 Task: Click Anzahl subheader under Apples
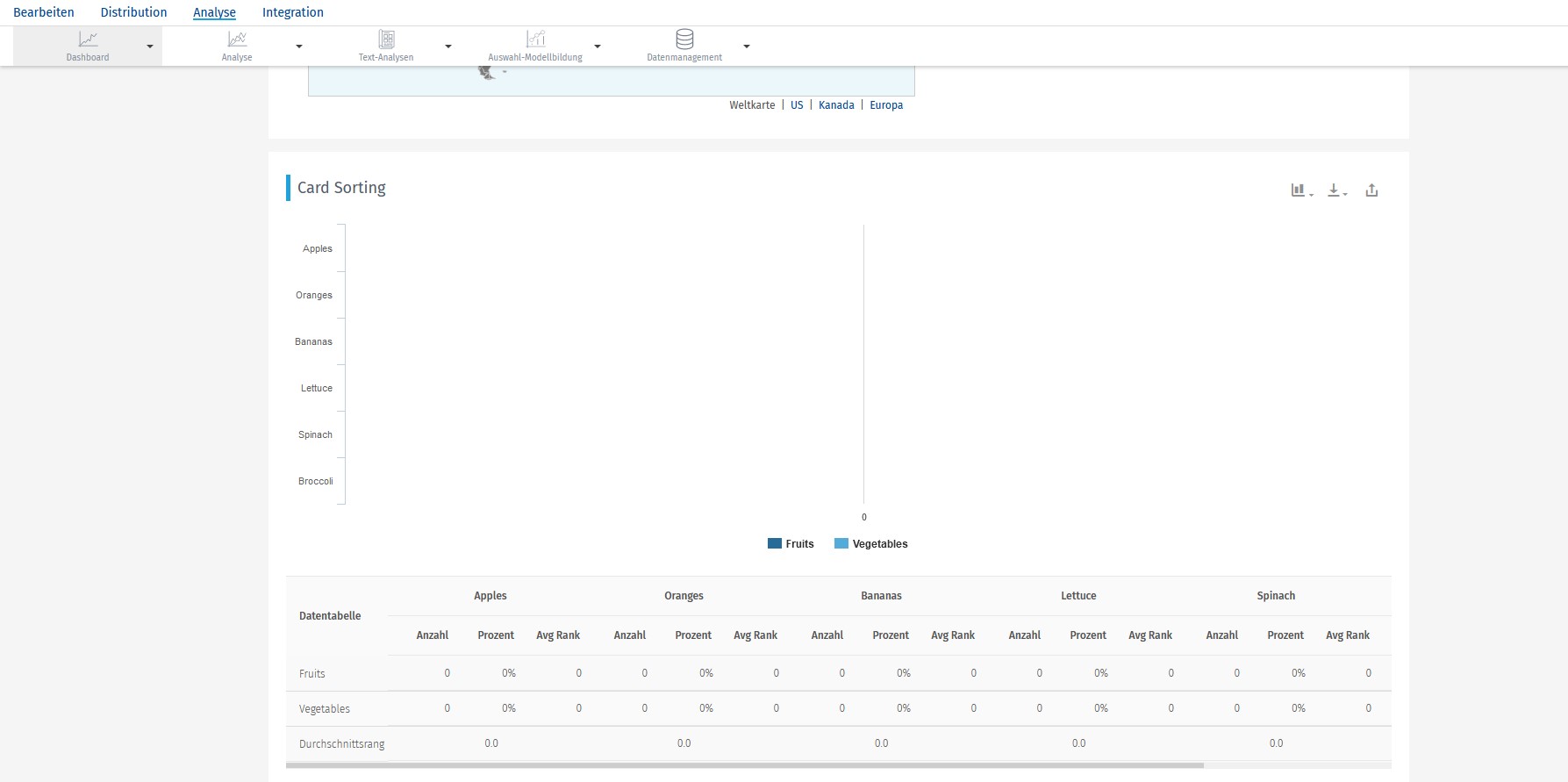pyautogui.click(x=433, y=635)
